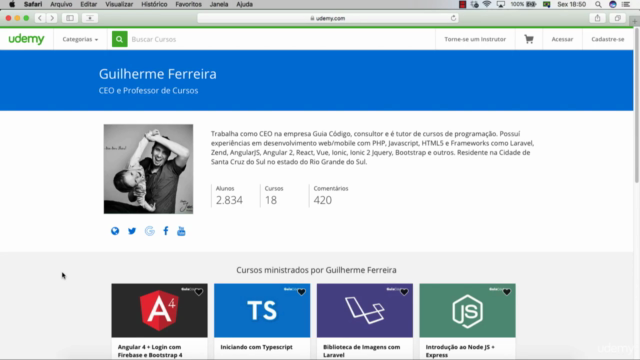This screenshot has width=640, height=360.
Task: Open the Janela menu
Action: click(x=219, y=4)
